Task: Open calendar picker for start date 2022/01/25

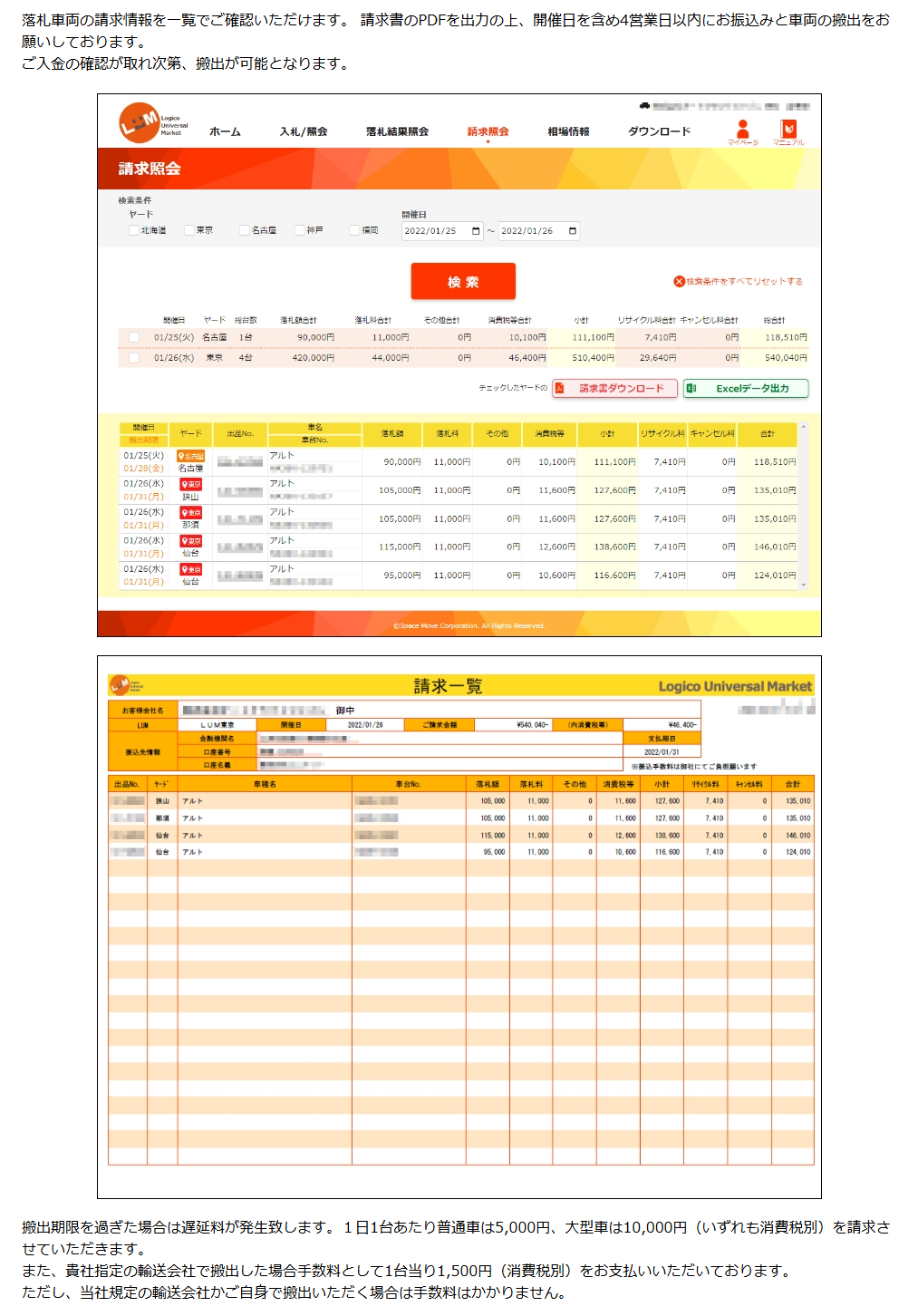Action: [476, 231]
